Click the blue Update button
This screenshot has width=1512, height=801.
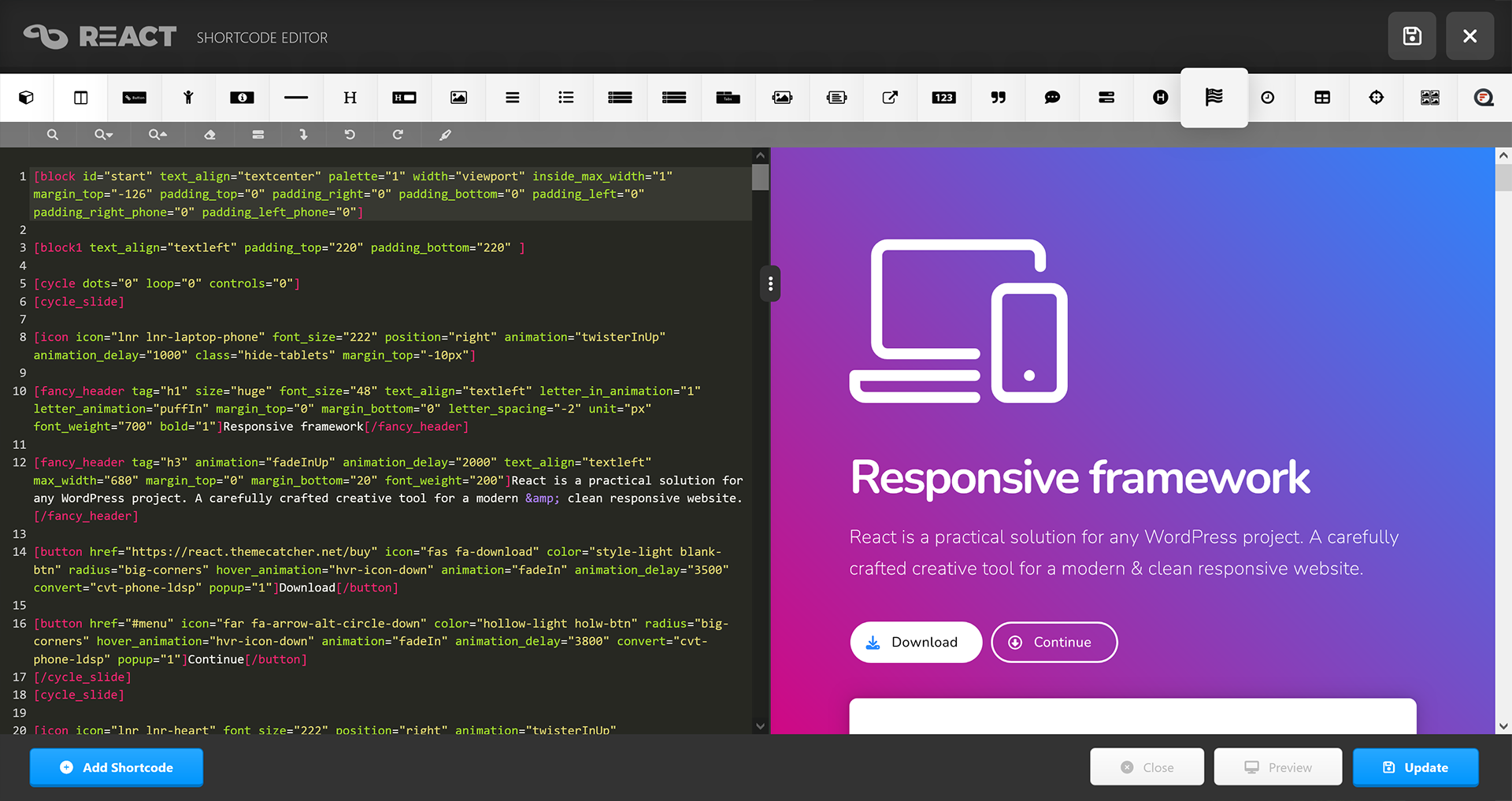[x=1416, y=767]
